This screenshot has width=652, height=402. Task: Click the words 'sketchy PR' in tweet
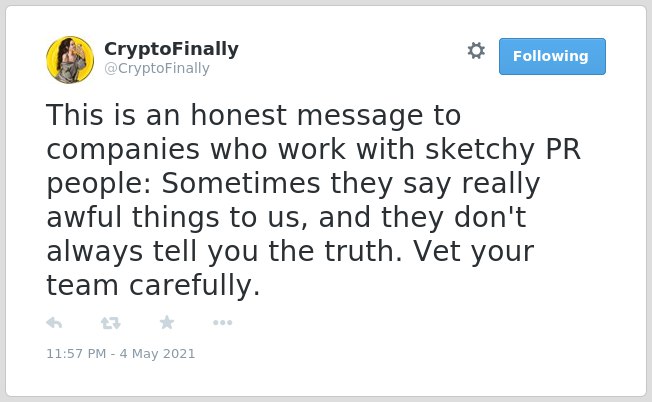click(502, 150)
